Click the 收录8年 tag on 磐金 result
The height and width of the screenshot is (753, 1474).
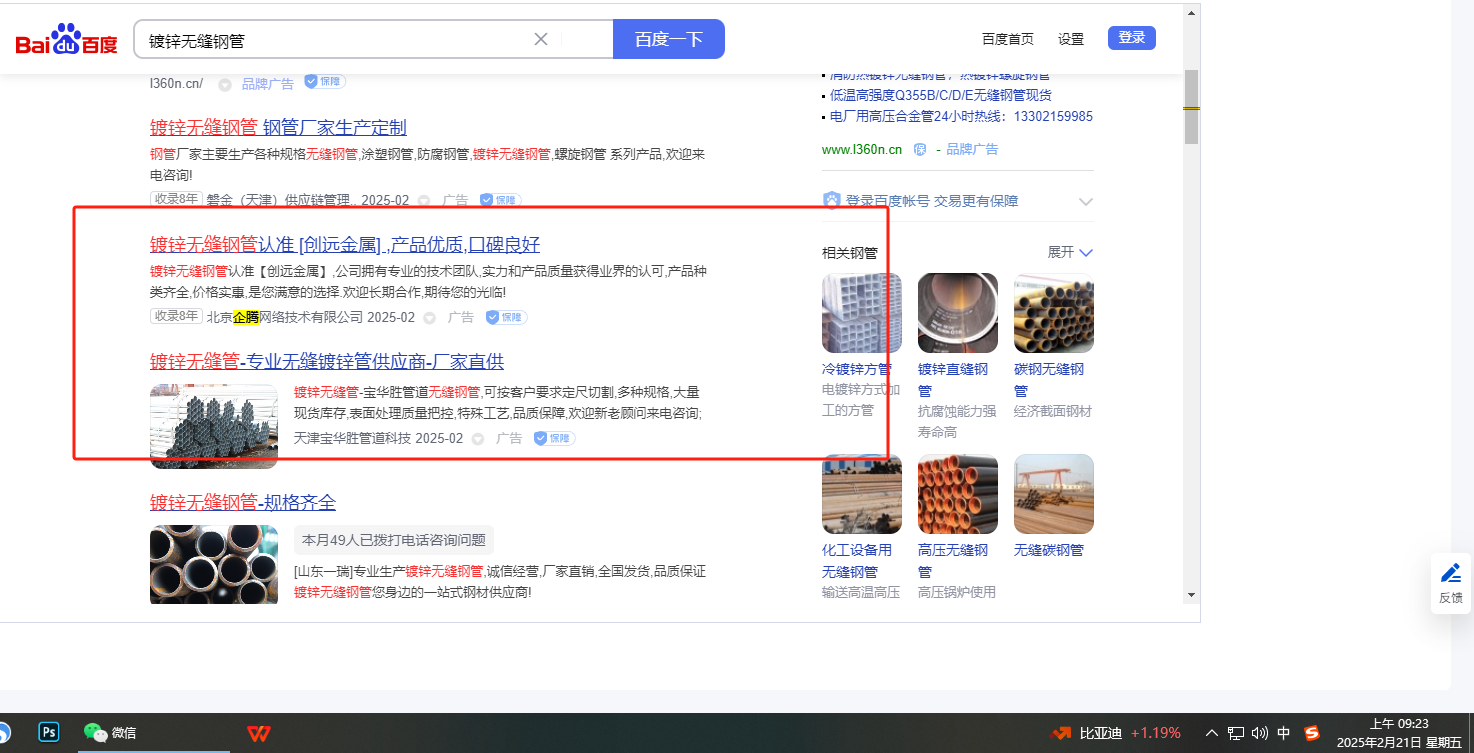tap(176, 199)
